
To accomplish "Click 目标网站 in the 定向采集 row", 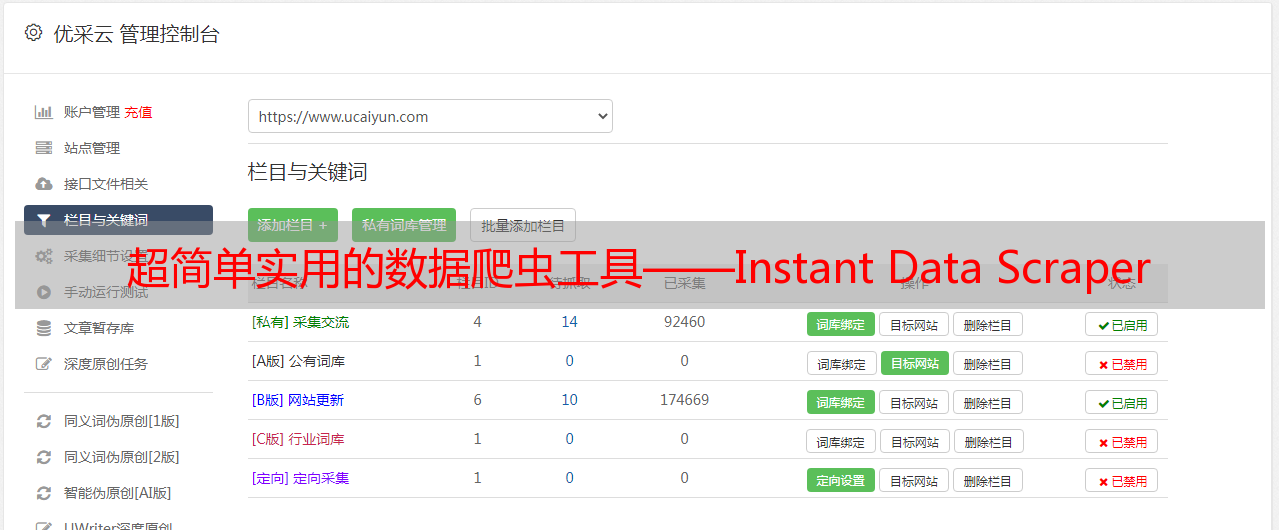I will point(914,480).
